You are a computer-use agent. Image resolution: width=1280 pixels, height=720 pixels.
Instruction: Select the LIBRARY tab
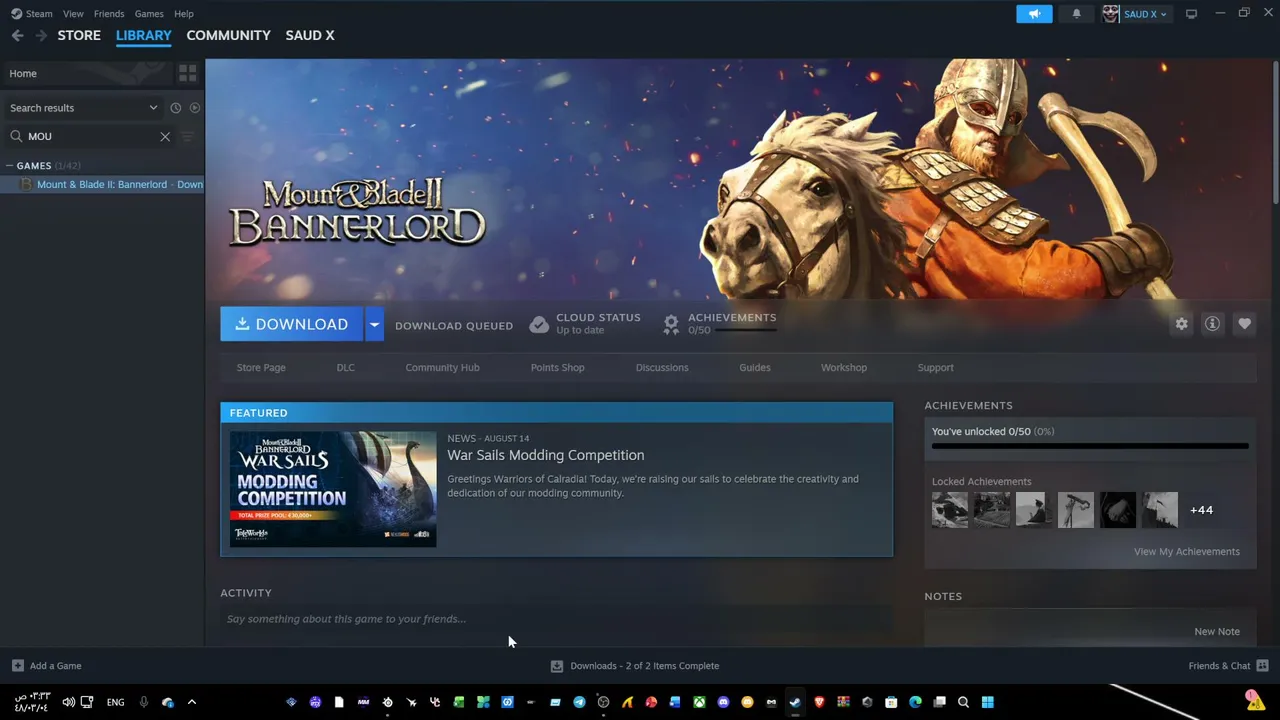click(144, 35)
